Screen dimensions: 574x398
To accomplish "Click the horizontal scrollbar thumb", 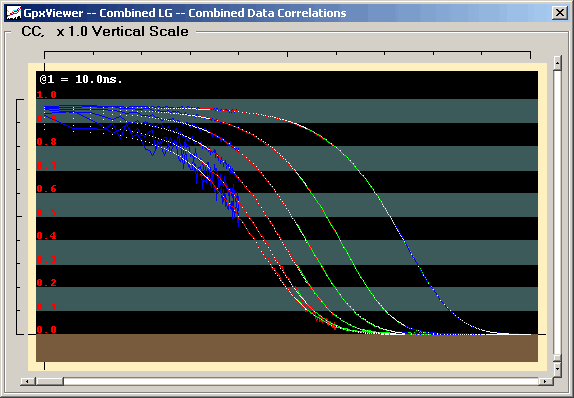I will click(x=49, y=381).
